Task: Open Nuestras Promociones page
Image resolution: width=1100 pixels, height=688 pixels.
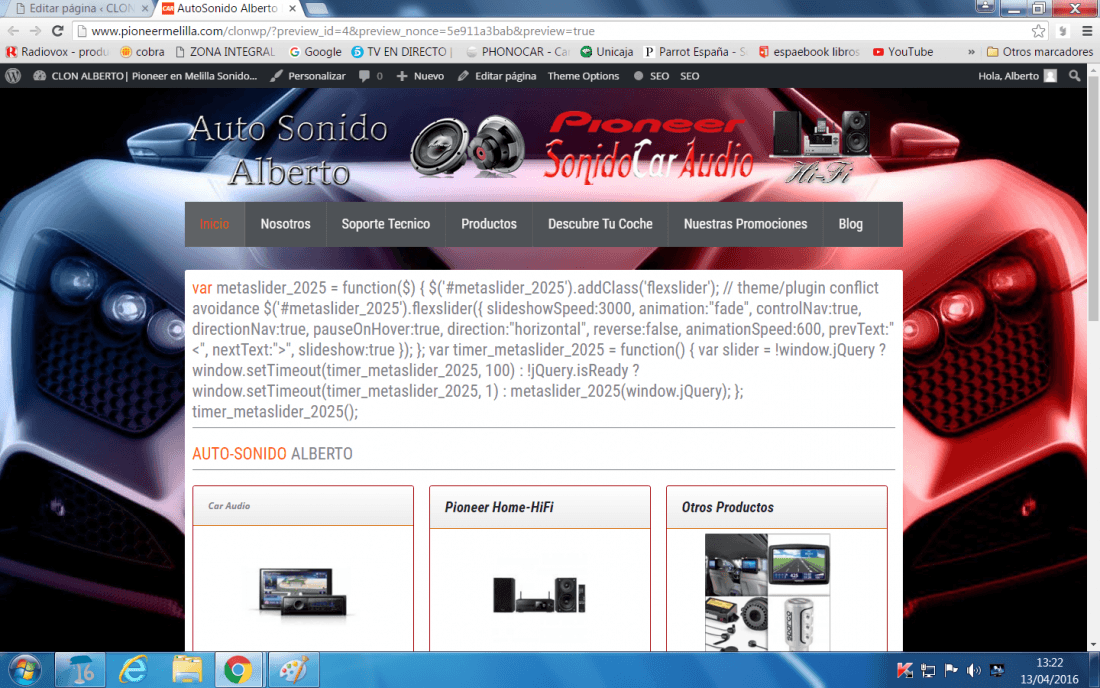Action: [x=746, y=224]
